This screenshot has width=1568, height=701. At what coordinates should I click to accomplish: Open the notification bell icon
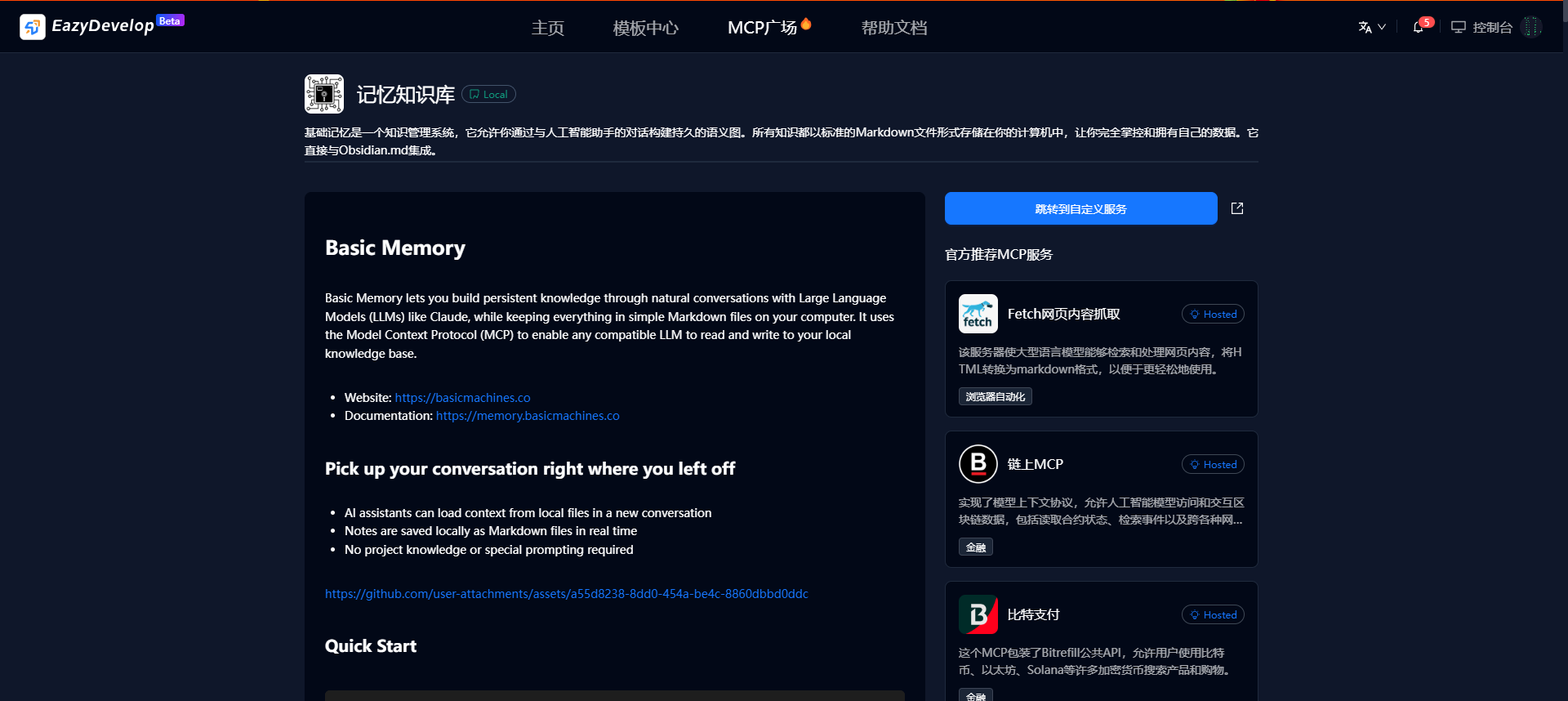(1419, 27)
